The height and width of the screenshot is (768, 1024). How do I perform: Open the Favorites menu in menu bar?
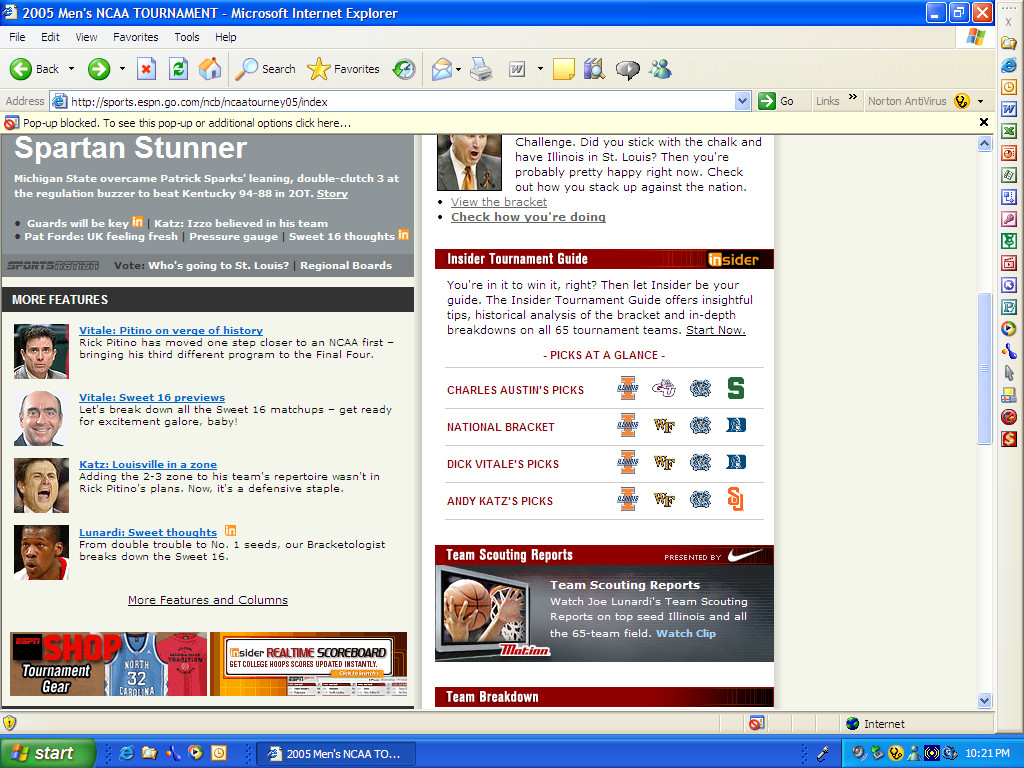click(x=135, y=37)
